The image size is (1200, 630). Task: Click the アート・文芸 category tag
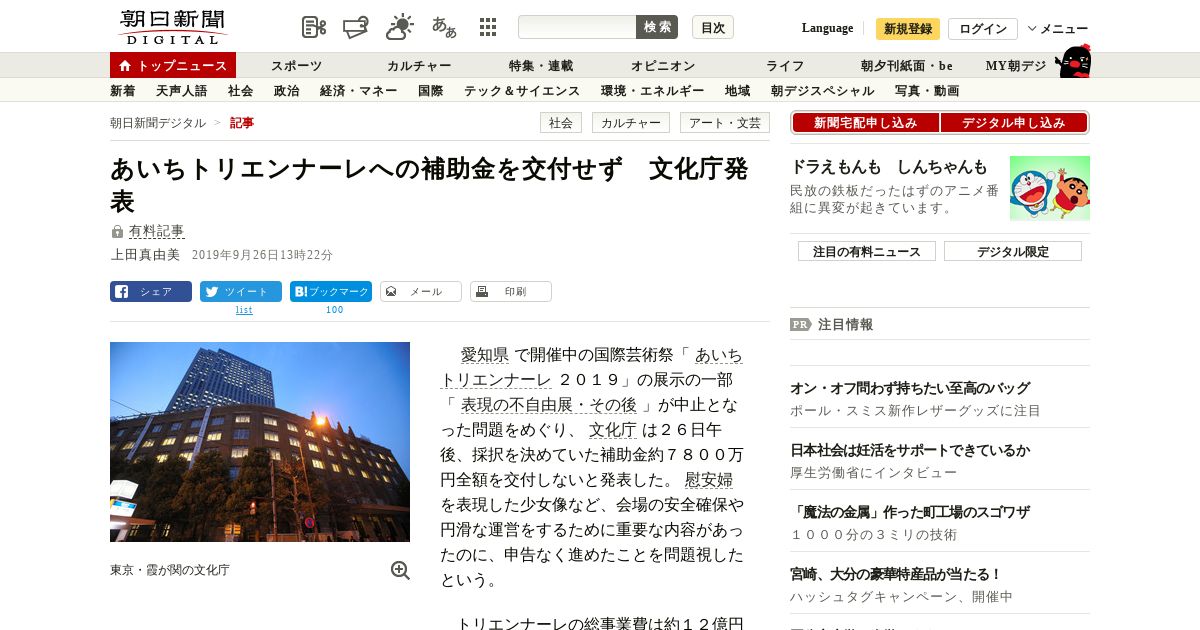pos(725,123)
